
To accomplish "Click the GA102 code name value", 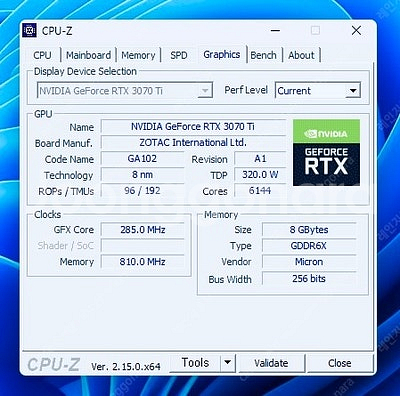I will [x=142, y=159].
